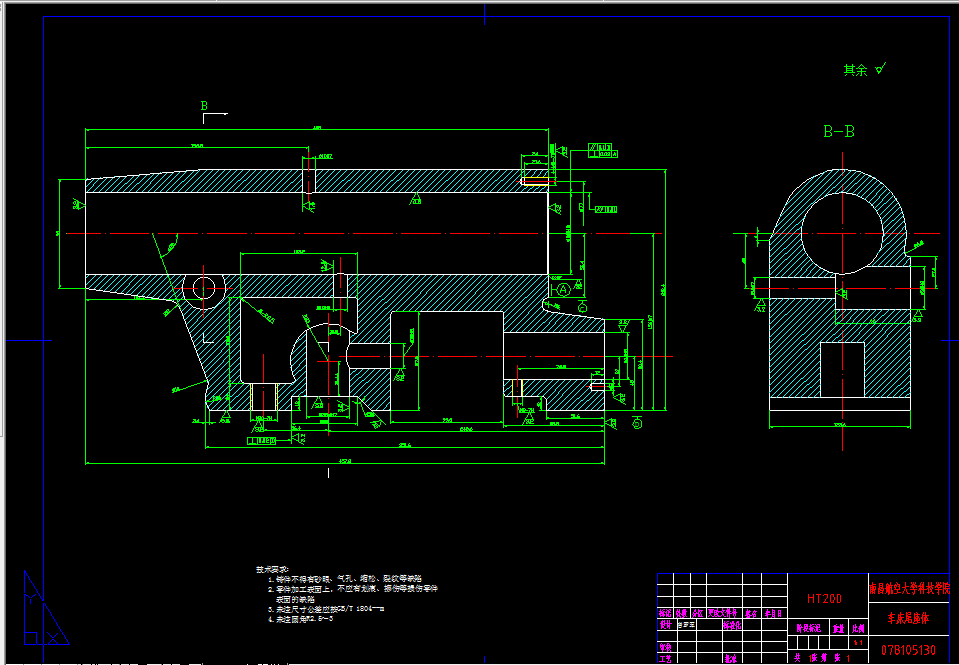The image size is (959, 665).
Task: Click the 分区 title block cell
Action: (697, 613)
